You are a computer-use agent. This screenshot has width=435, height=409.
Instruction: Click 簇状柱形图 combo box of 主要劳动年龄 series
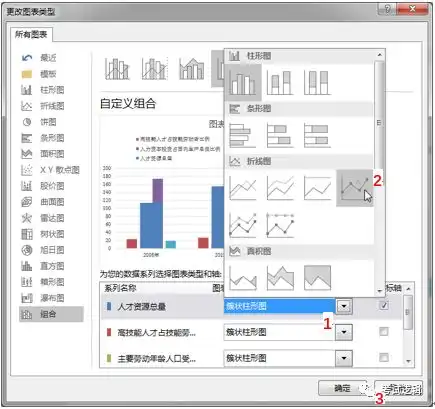[280, 358]
